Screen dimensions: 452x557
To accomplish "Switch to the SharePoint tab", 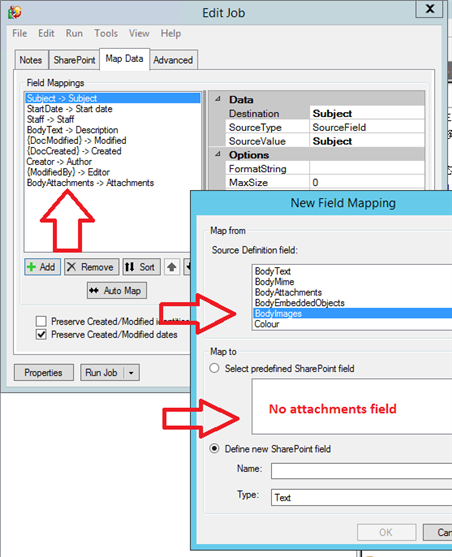I will 74,60.
